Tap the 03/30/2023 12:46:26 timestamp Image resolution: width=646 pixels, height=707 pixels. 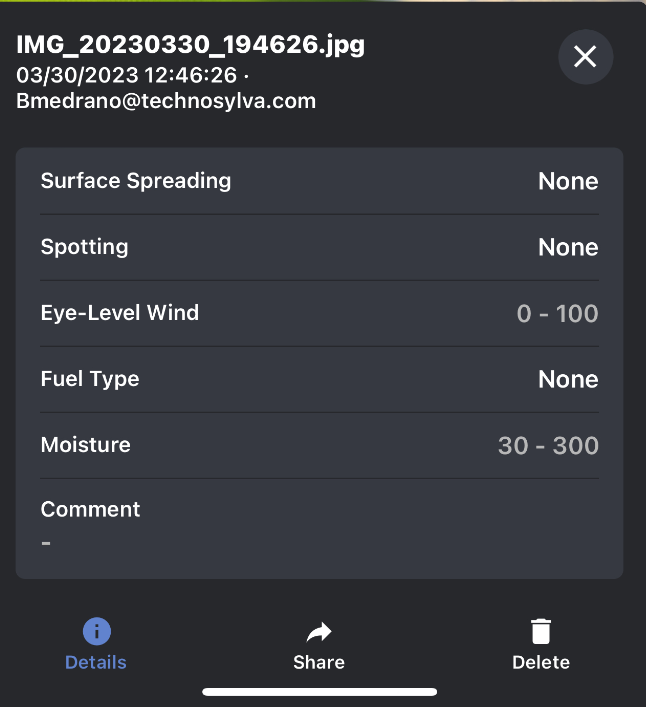[x=128, y=74]
